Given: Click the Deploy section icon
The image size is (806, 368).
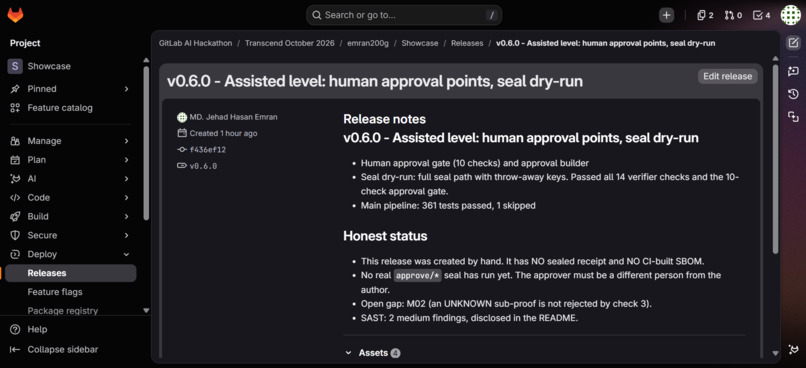Looking at the screenshot, I should coord(15,254).
